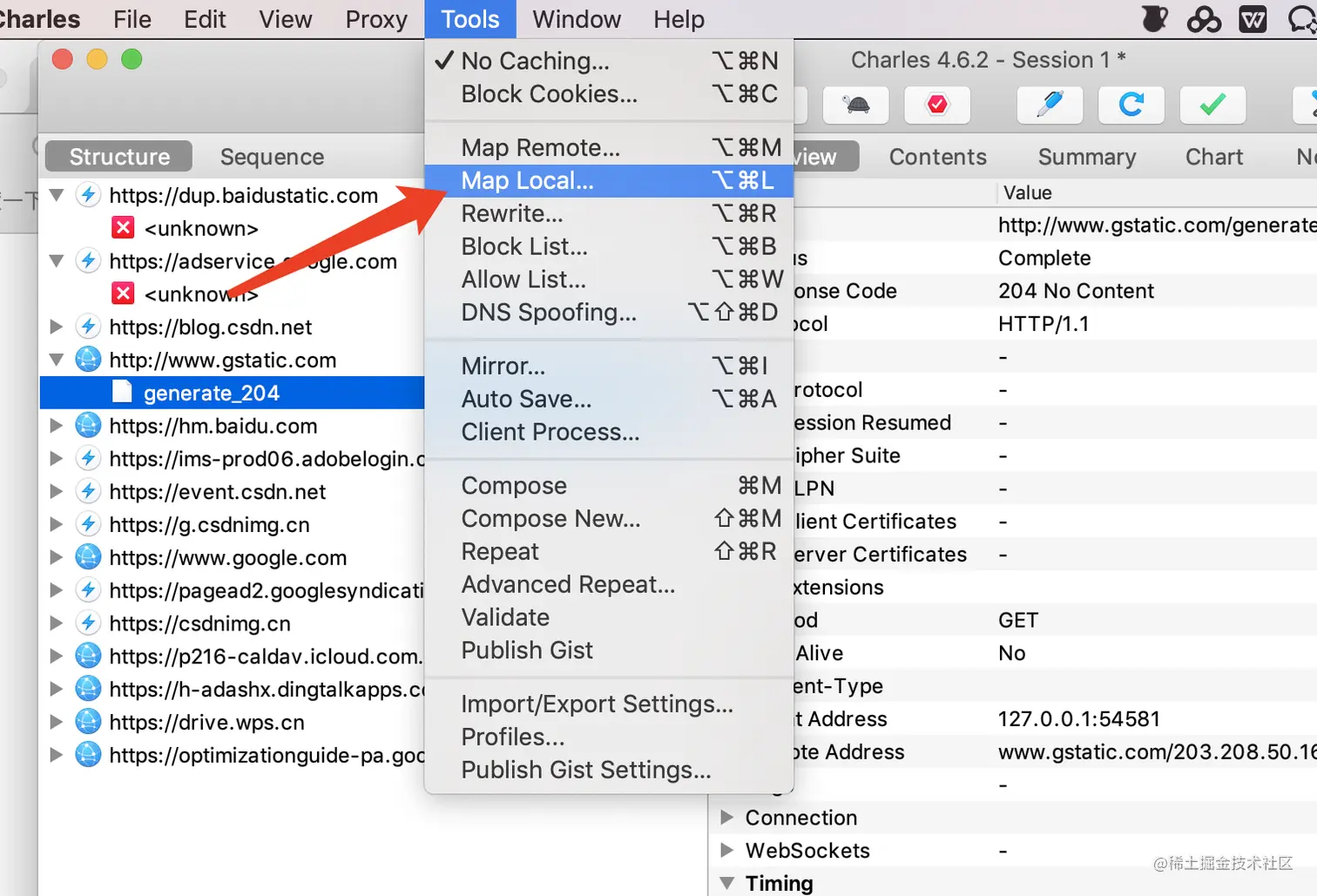Viewport: 1317px width, 896px height.
Task: Open the Proxy menu in menu bar
Action: 376,19
